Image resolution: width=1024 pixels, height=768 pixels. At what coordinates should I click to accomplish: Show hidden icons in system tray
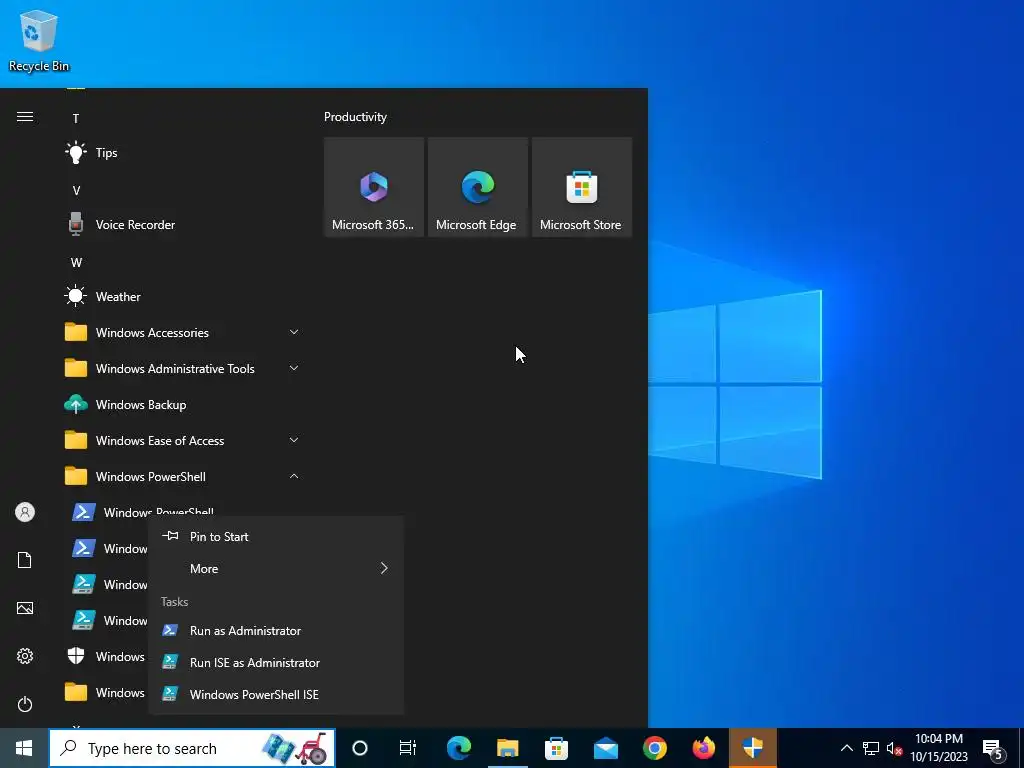coord(846,748)
